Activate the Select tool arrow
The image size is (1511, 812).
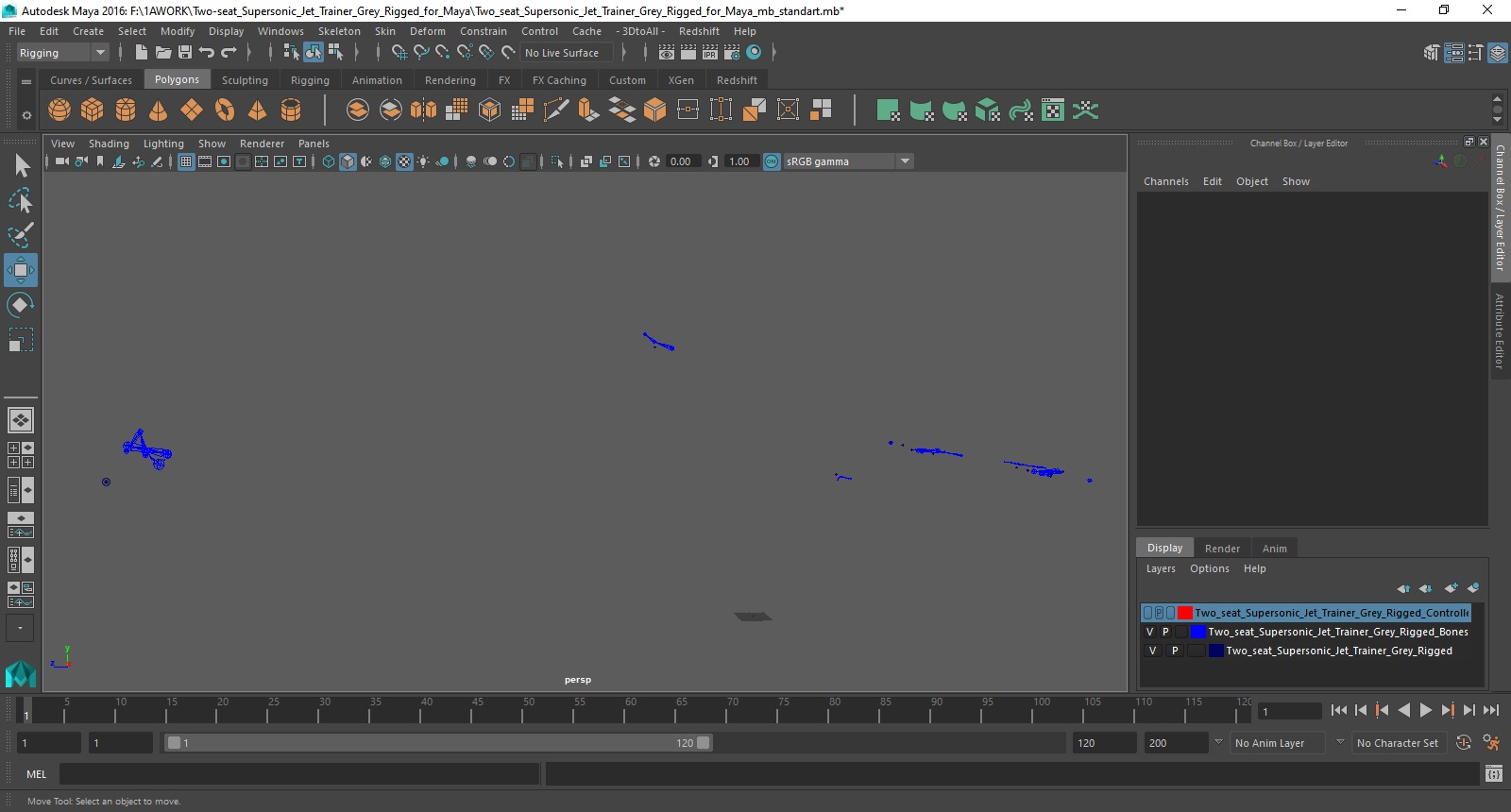[21, 166]
